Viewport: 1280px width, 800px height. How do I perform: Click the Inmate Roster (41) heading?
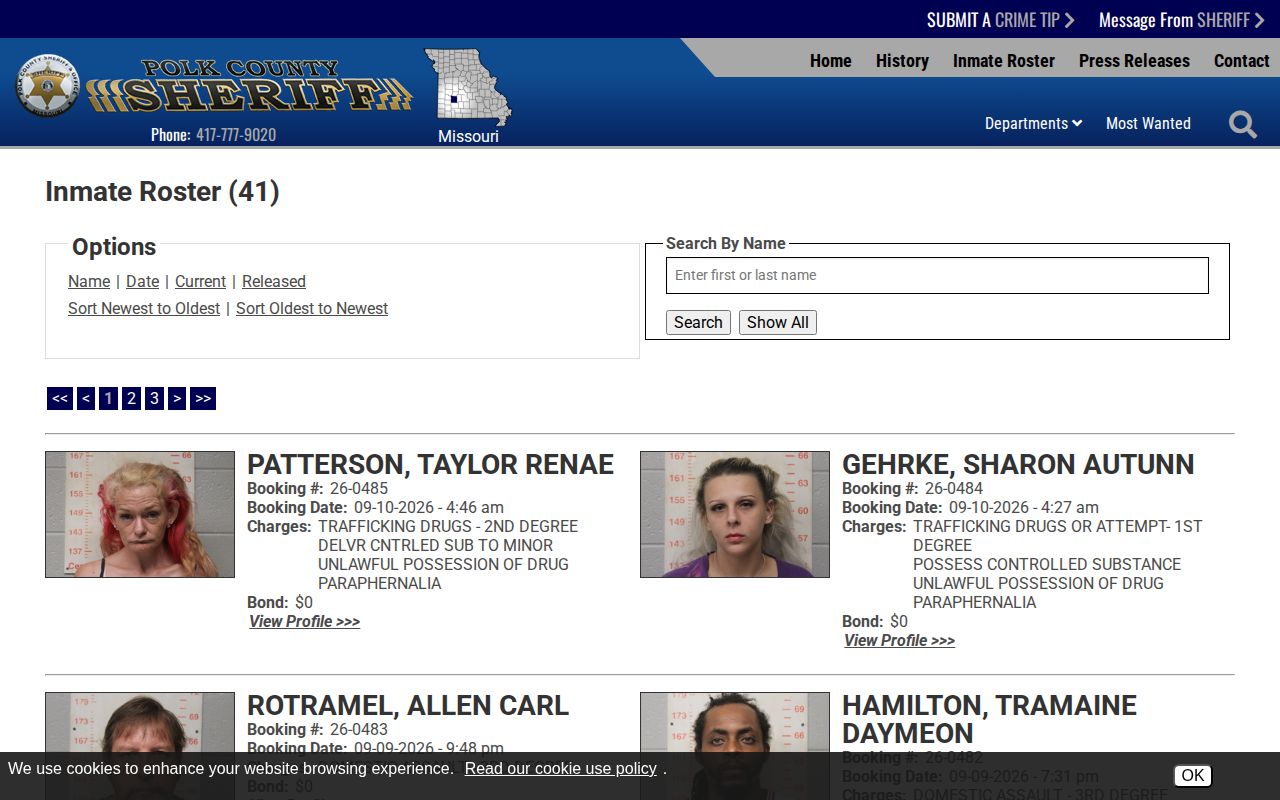(162, 192)
